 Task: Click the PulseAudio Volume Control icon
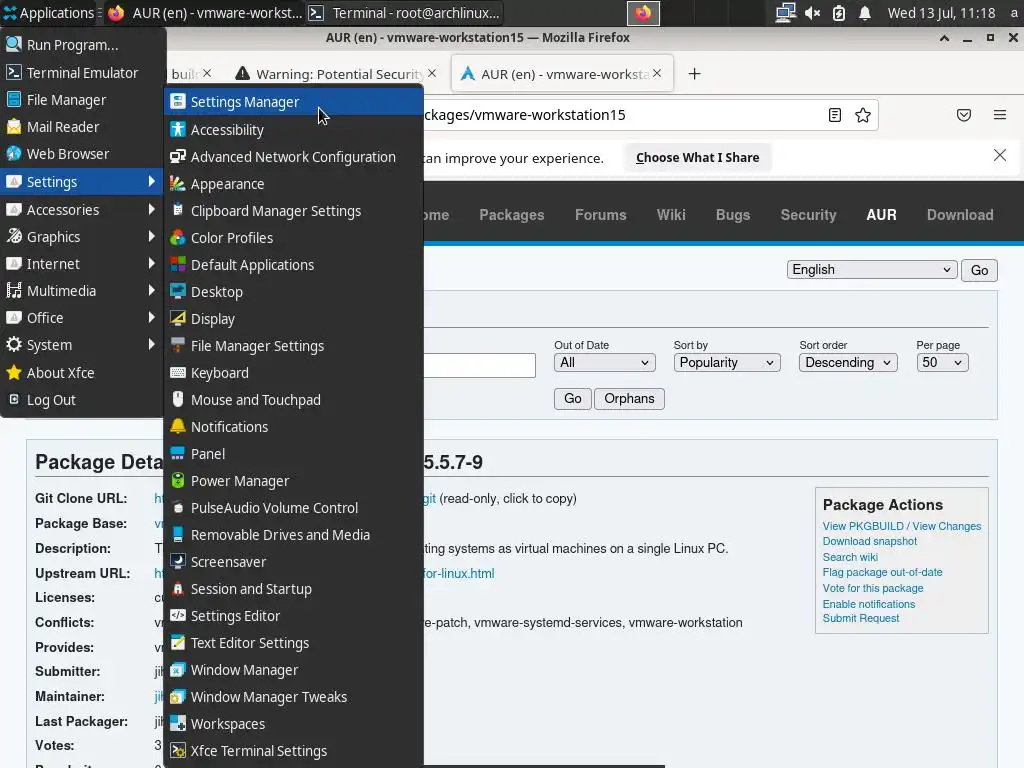click(x=178, y=507)
